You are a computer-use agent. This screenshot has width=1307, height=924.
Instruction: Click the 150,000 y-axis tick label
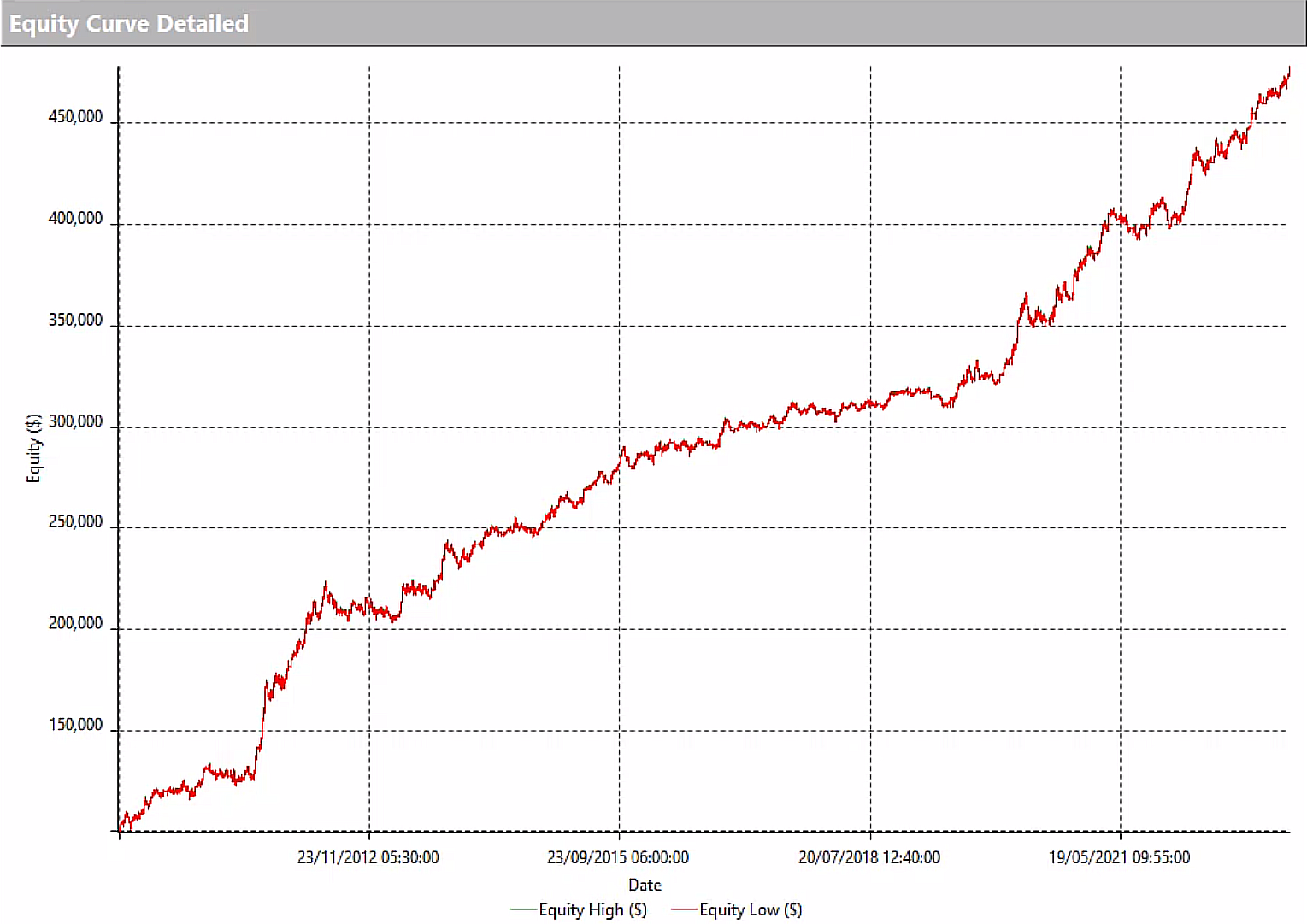point(75,725)
